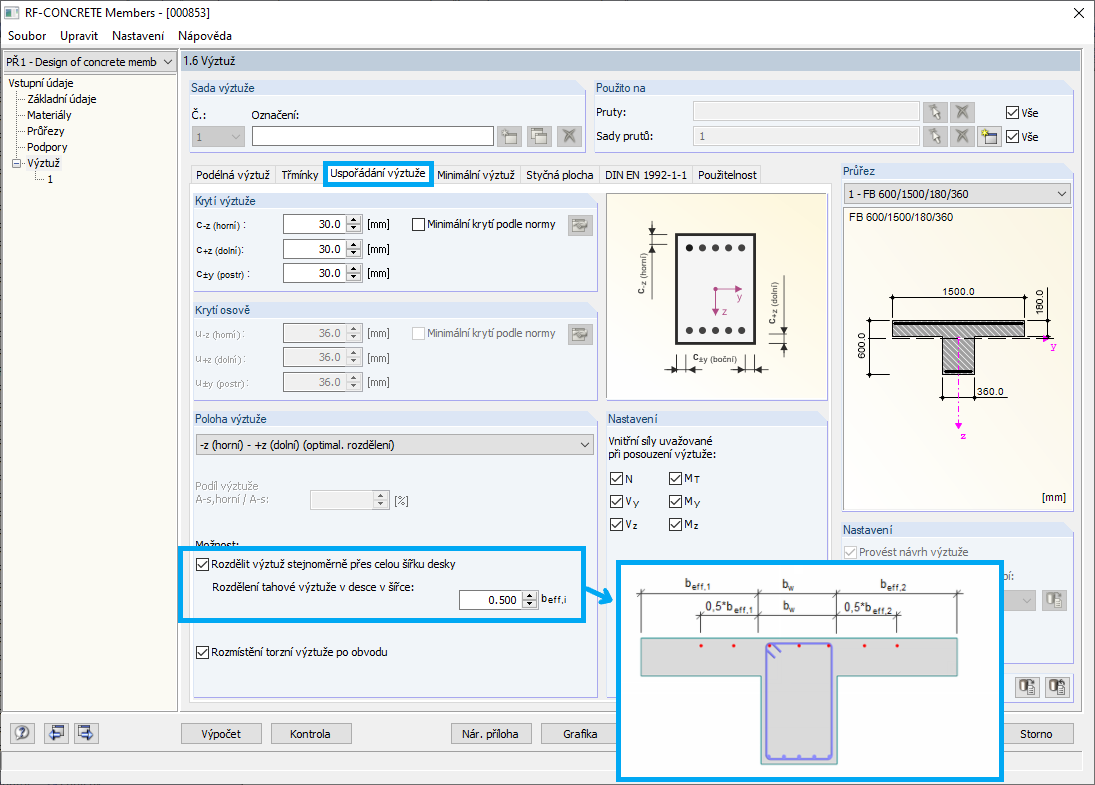Switch to DIN EN 1992-1-1 tab
Image resolution: width=1095 pixels, height=785 pixels.
click(x=646, y=175)
